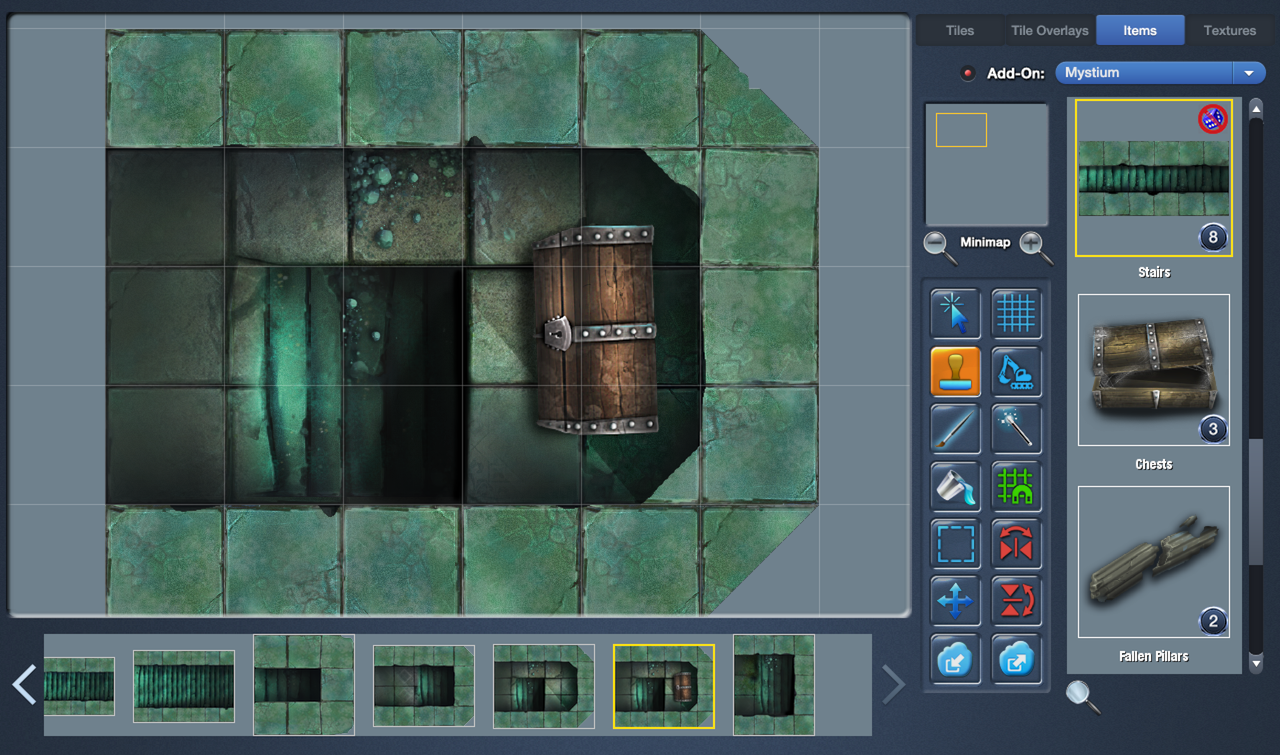Click the wooden chest on the map

(594, 330)
